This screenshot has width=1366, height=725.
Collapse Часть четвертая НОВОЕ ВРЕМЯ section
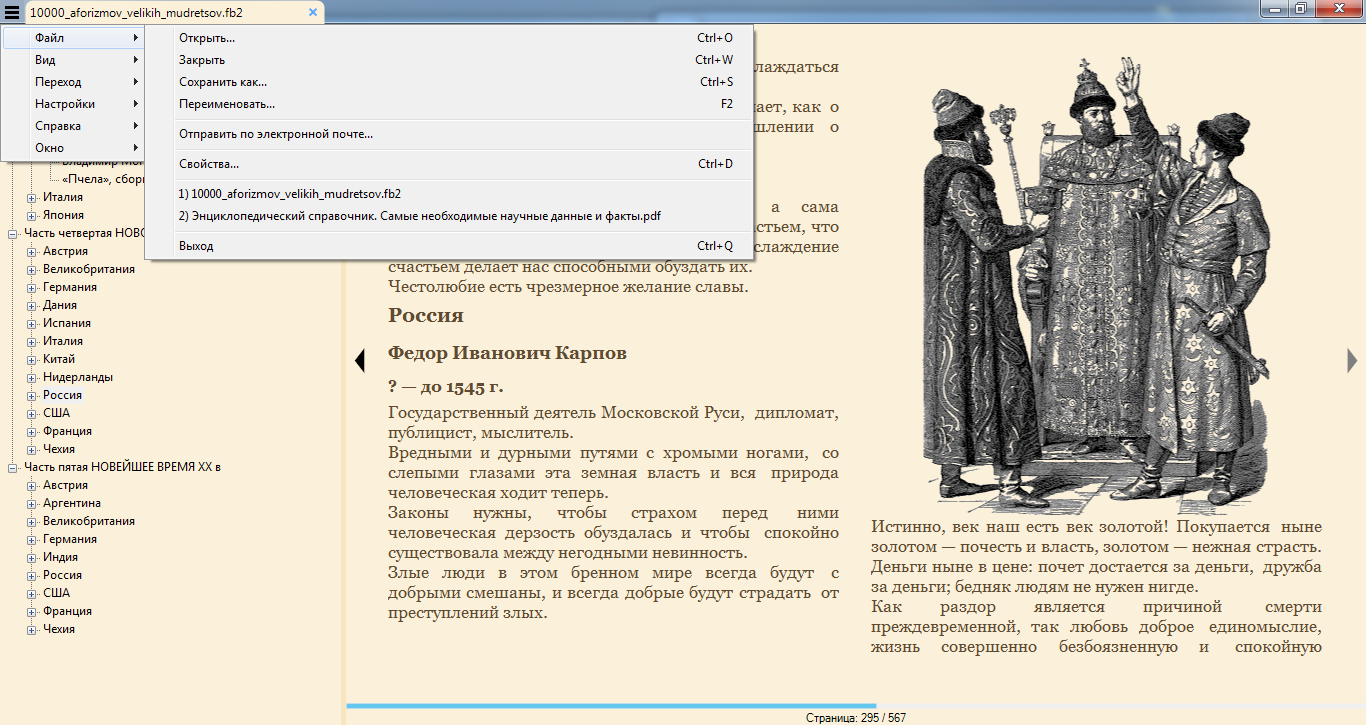14,233
